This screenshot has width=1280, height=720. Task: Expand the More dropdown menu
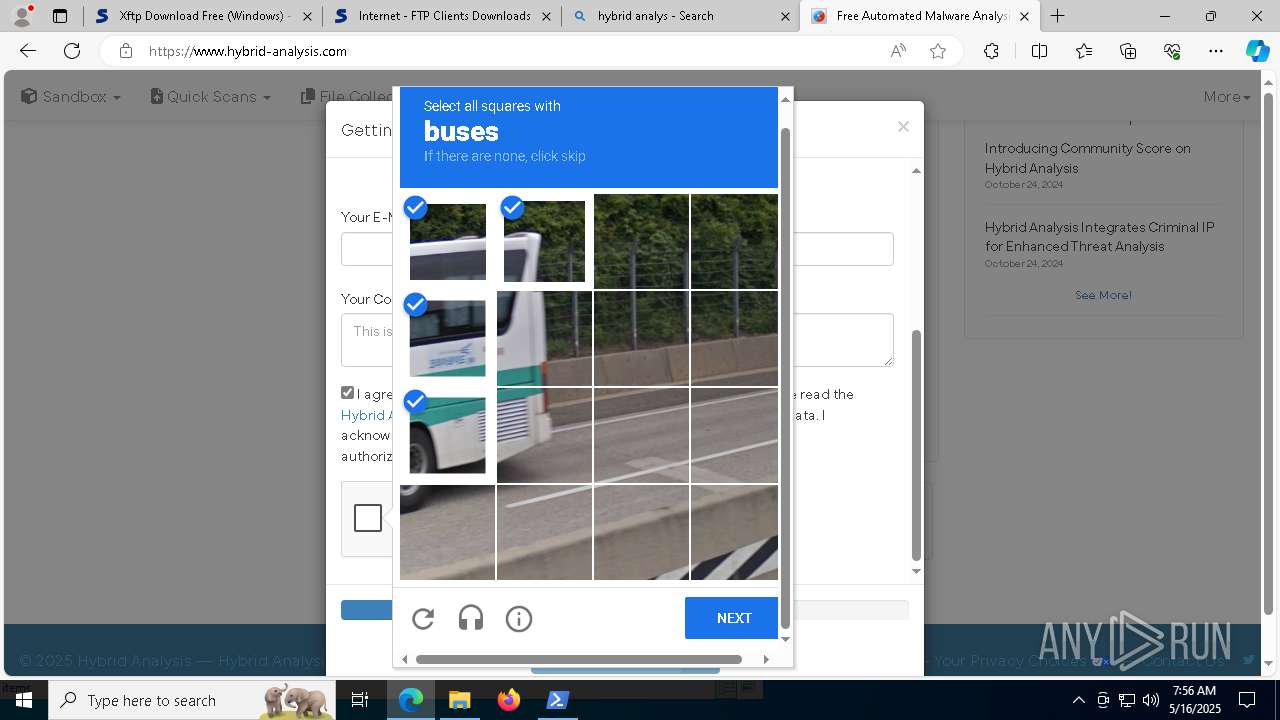tap(1227, 97)
